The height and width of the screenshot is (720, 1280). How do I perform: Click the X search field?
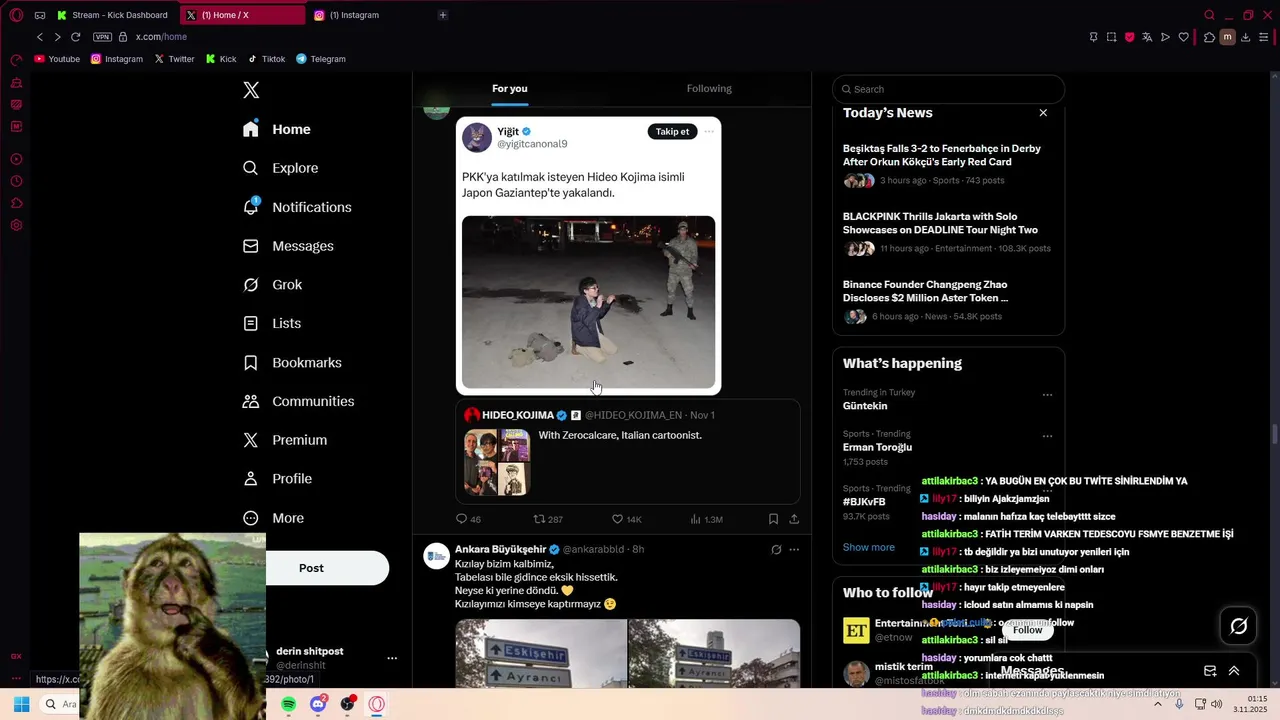948,89
